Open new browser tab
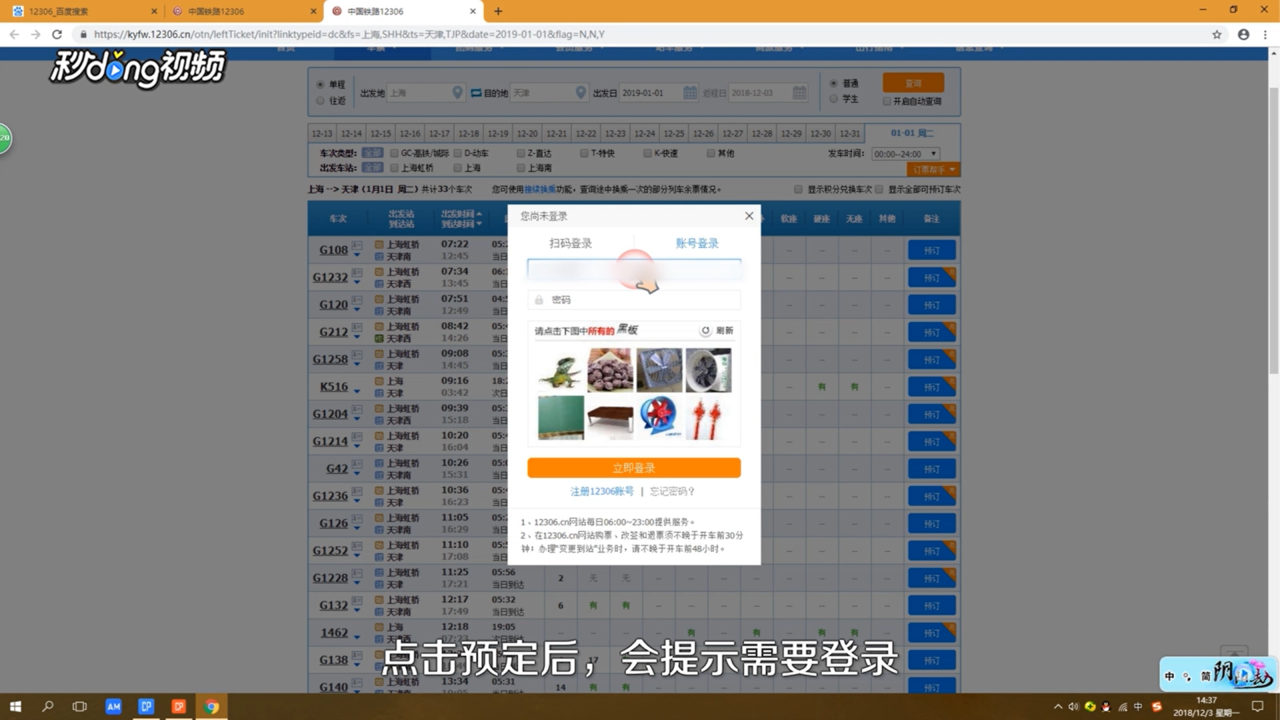The width and height of the screenshot is (1280, 720). tap(498, 11)
